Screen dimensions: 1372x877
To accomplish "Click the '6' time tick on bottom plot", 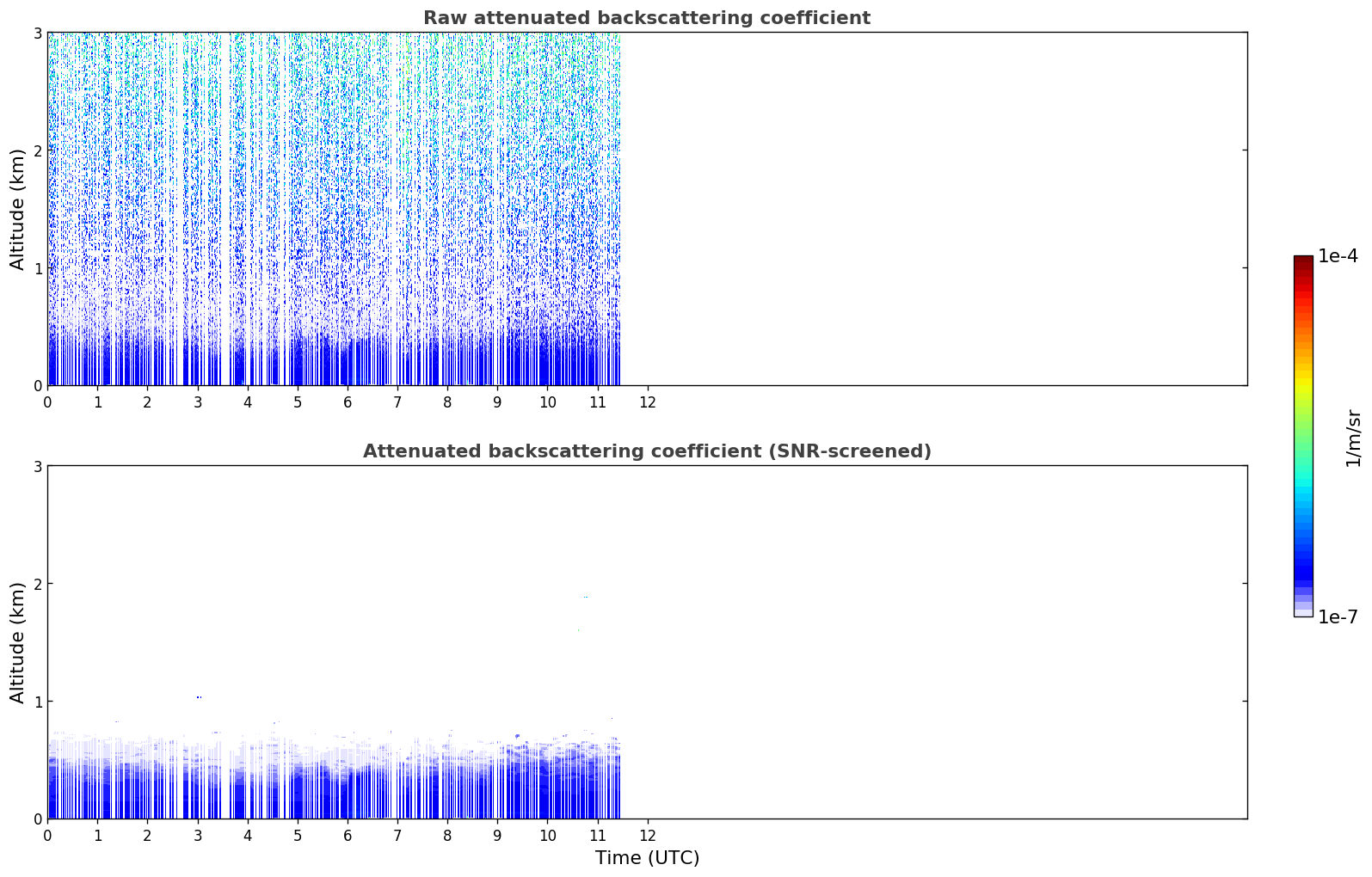I will [x=348, y=836].
